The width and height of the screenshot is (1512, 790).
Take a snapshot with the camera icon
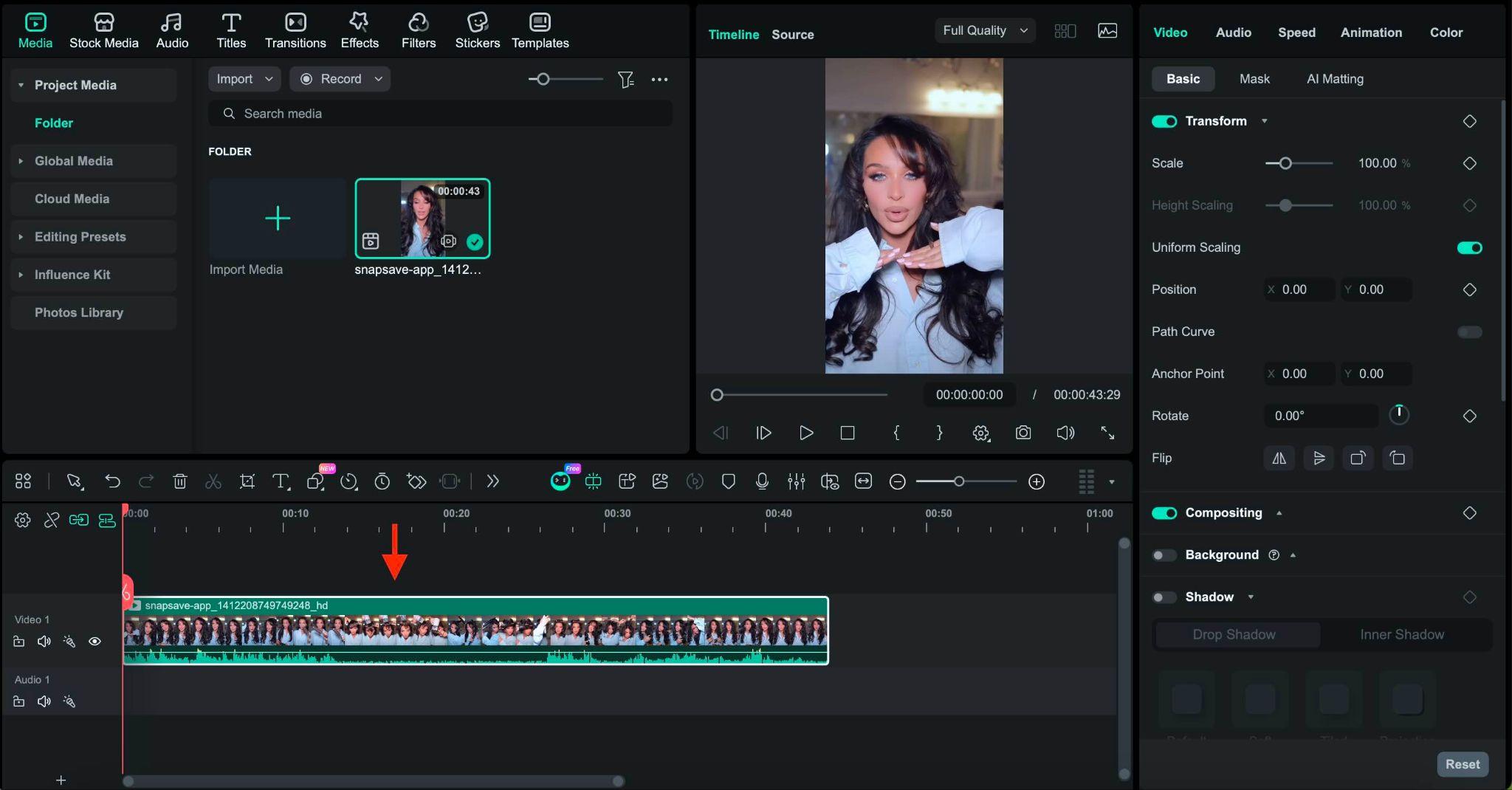tap(1023, 433)
